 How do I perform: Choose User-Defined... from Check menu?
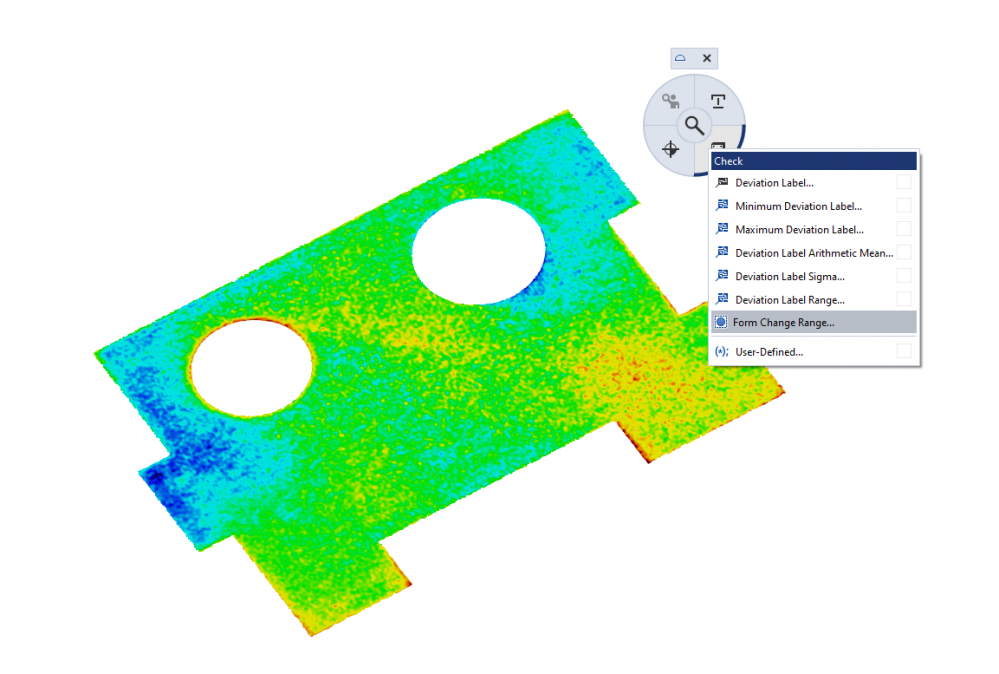(814, 352)
